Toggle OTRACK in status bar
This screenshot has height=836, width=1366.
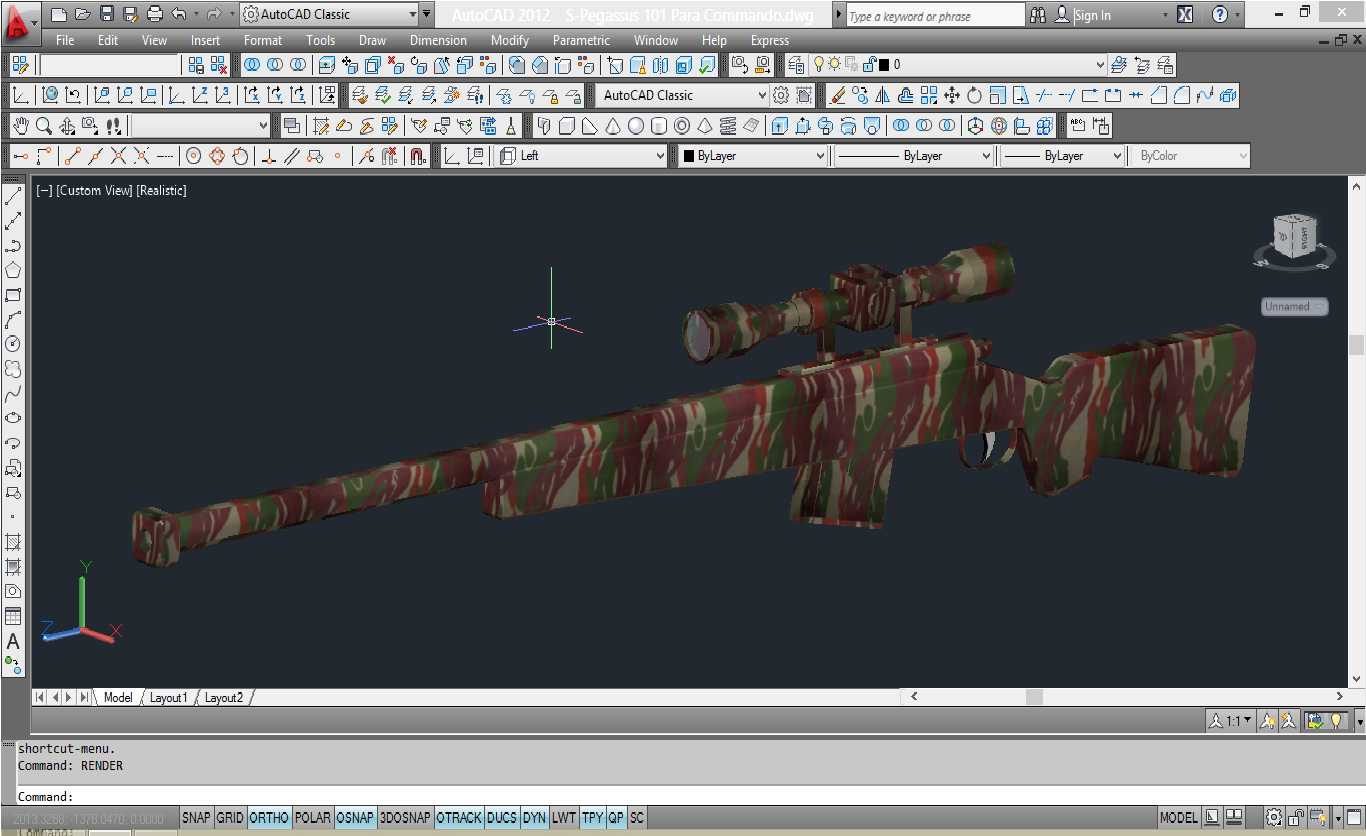(x=459, y=818)
